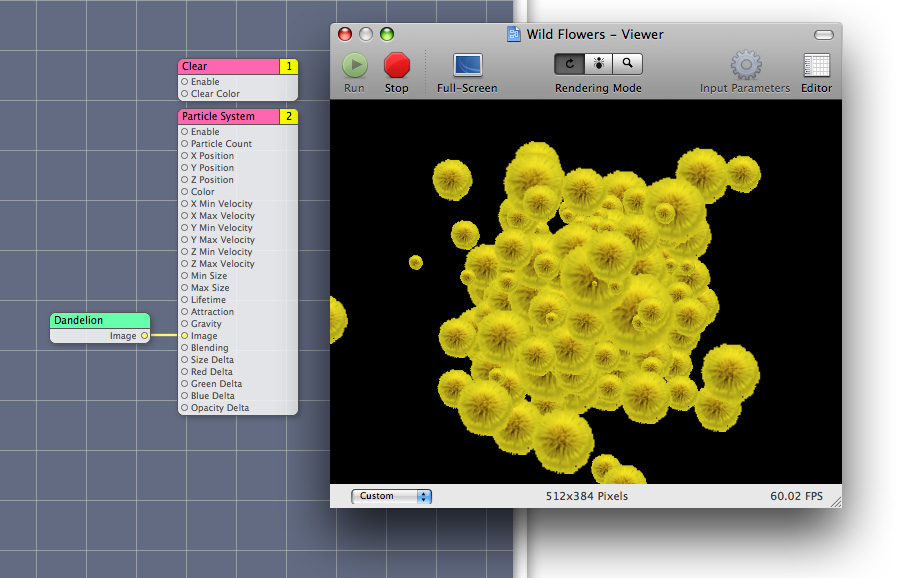The width and height of the screenshot is (913, 578).
Task: Open the Custom size dropdown
Action: (x=391, y=496)
